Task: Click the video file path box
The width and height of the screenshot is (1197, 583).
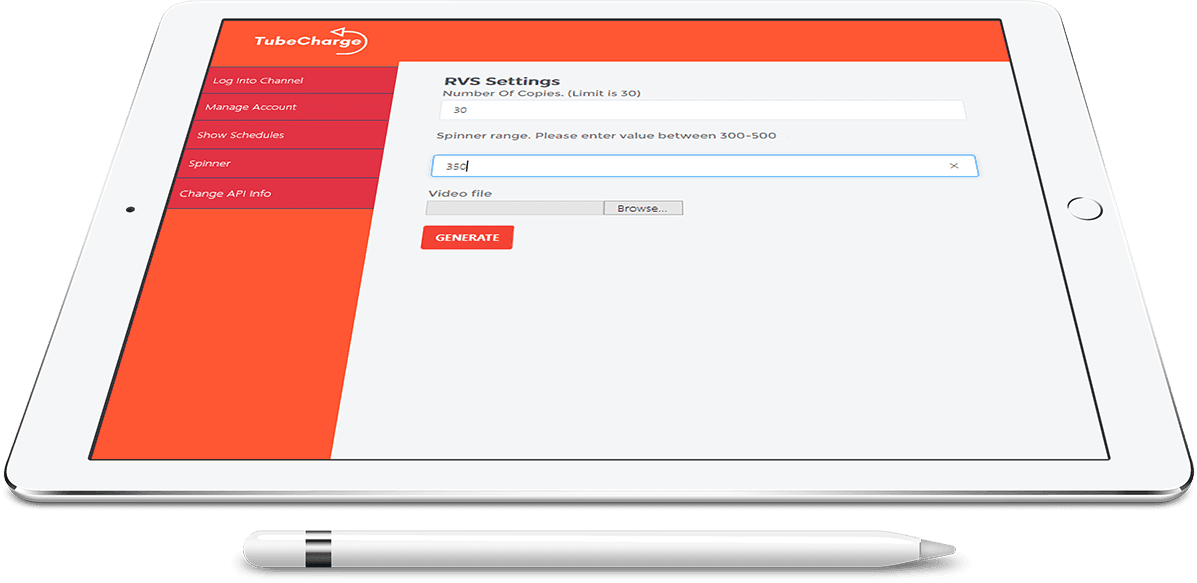Action: coord(515,208)
